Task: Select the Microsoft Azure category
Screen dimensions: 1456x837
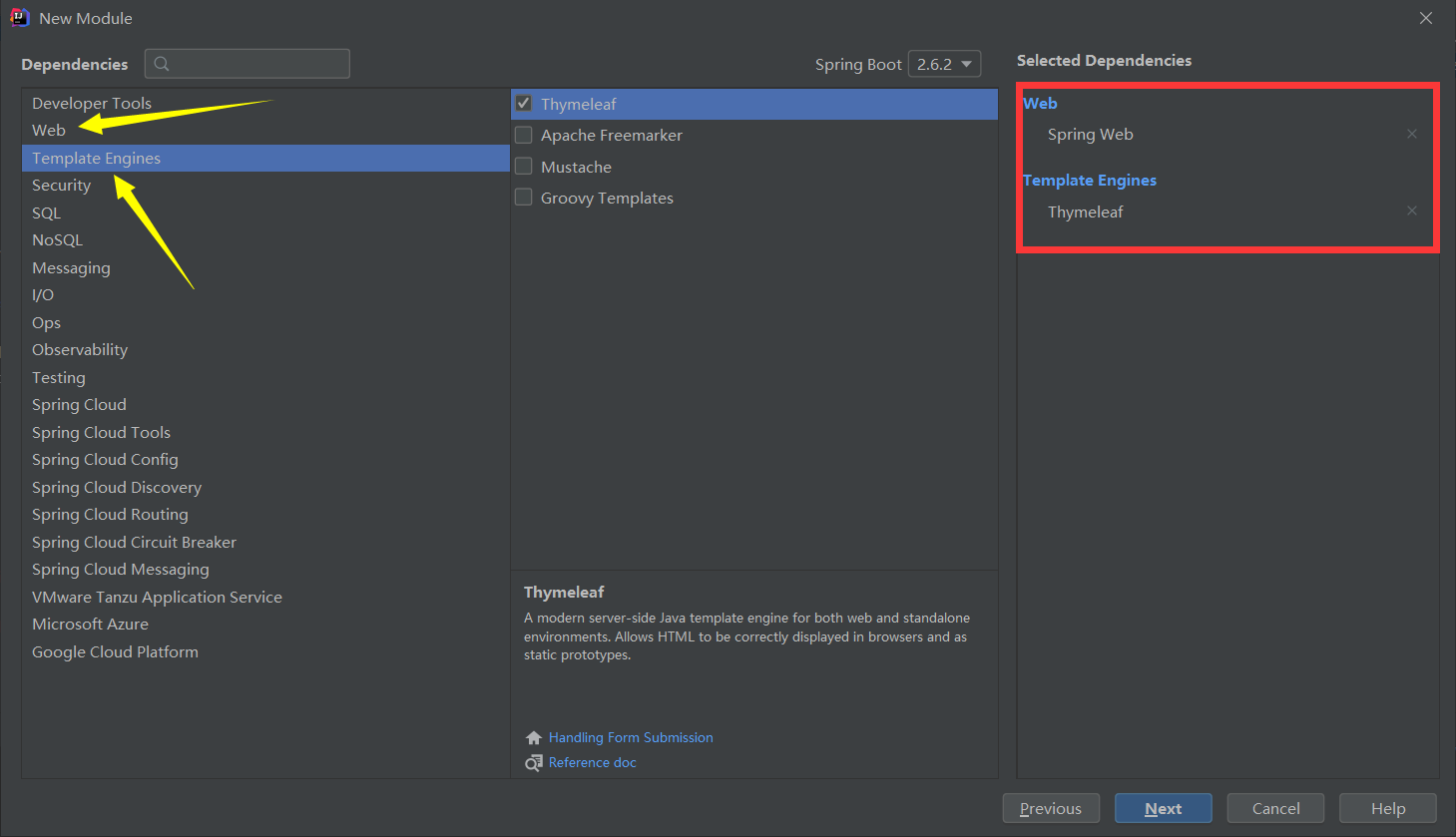Action: (265, 625)
